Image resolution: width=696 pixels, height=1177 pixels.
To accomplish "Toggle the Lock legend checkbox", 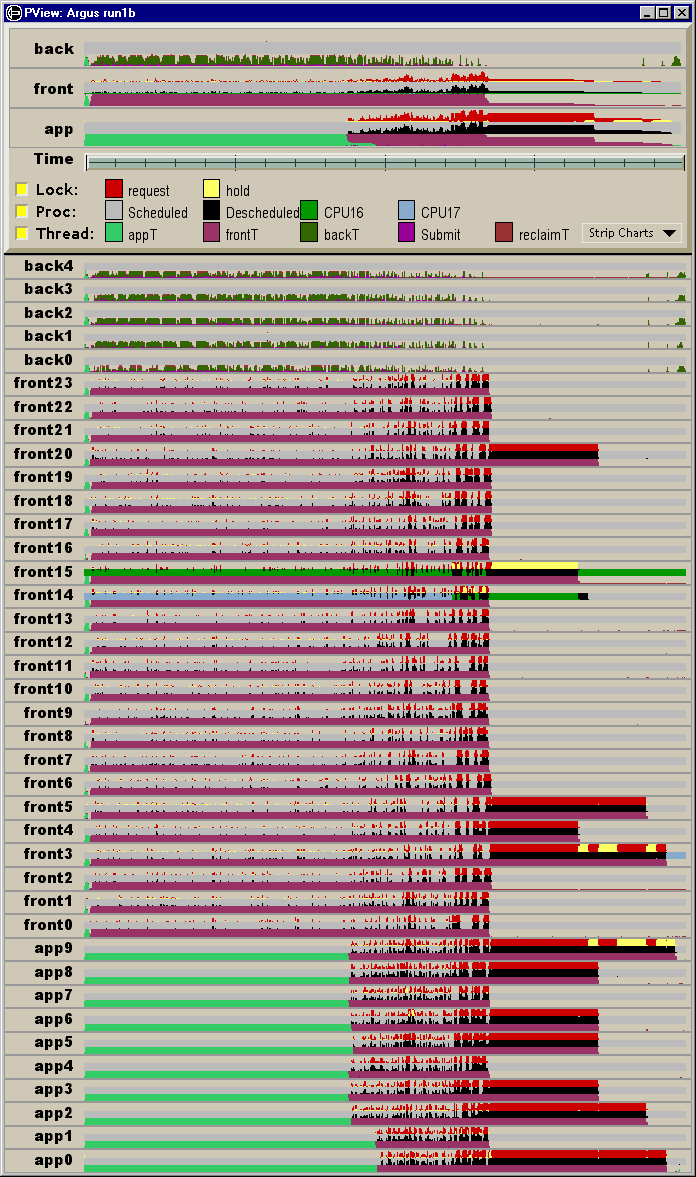I will pos(22,189).
